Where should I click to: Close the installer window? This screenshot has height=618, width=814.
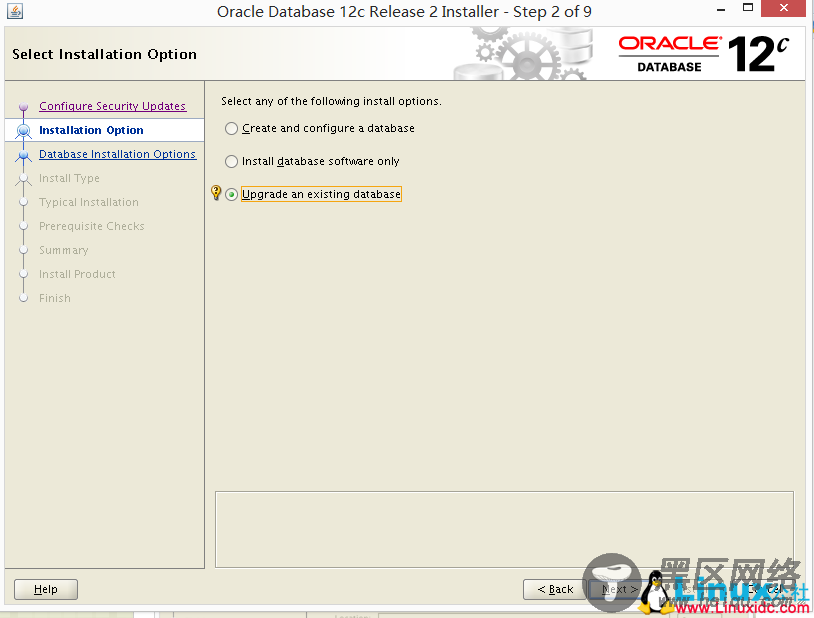[x=784, y=8]
